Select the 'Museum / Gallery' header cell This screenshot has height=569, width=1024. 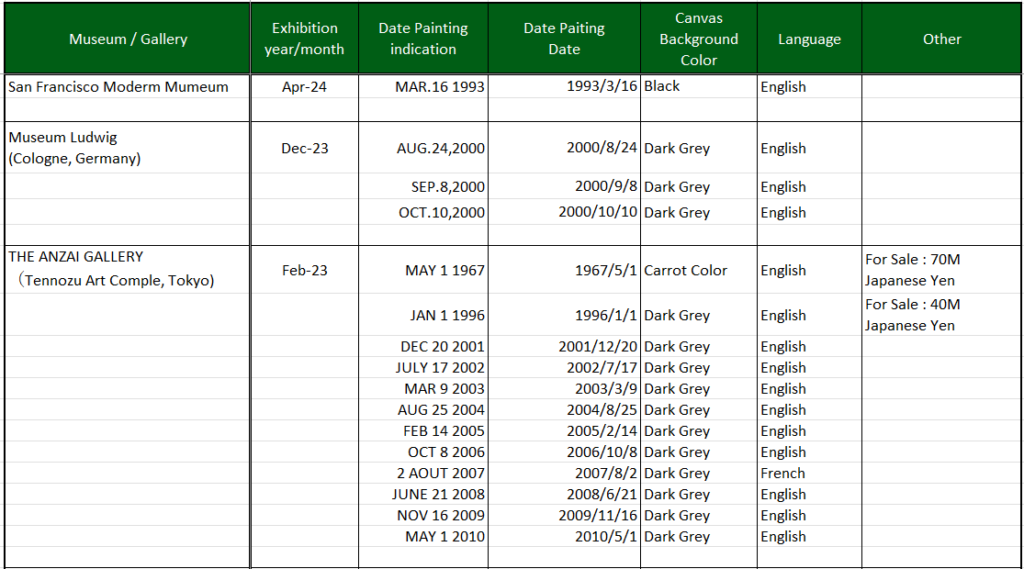tap(127, 39)
